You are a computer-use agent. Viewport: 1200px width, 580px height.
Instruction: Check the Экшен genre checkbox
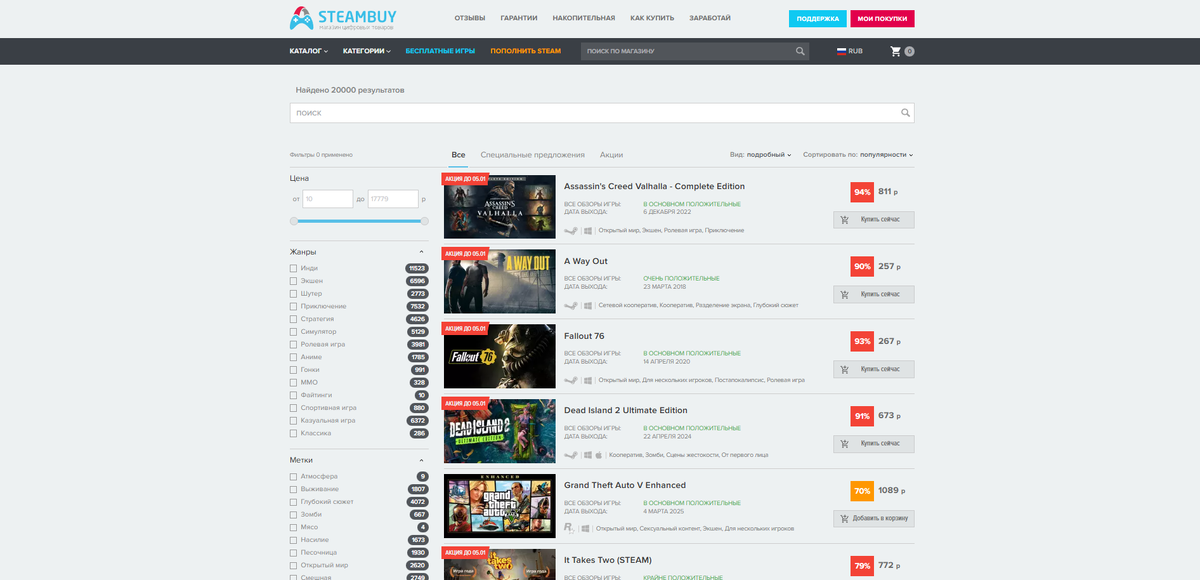click(x=293, y=281)
